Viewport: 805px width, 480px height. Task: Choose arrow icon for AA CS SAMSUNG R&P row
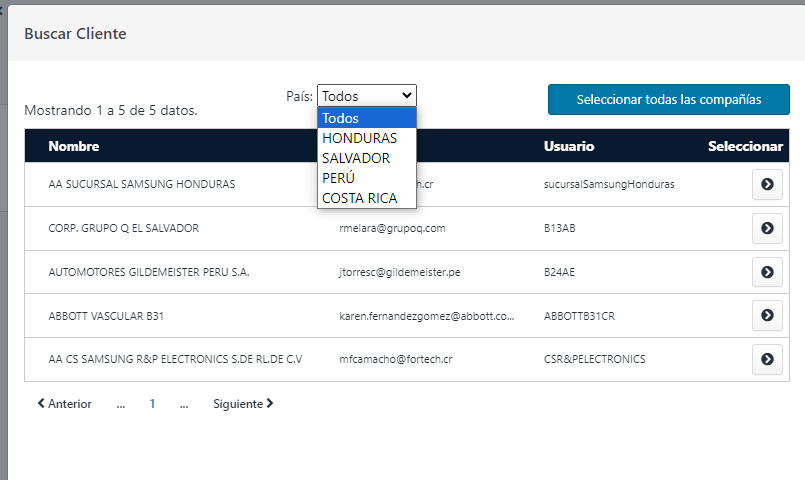[x=767, y=359]
